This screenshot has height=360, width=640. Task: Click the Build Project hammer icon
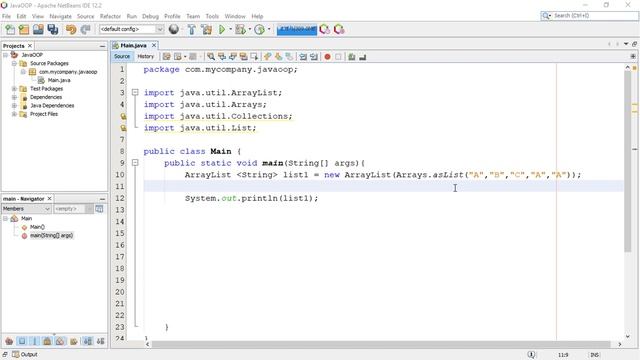coord(191,29)
